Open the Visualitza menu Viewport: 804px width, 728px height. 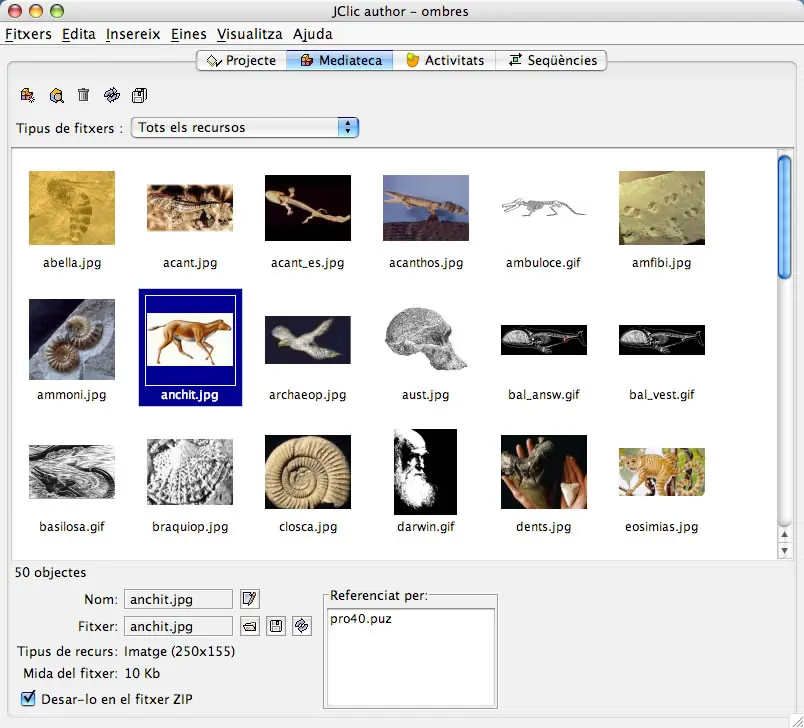click(x=249, y=34)
